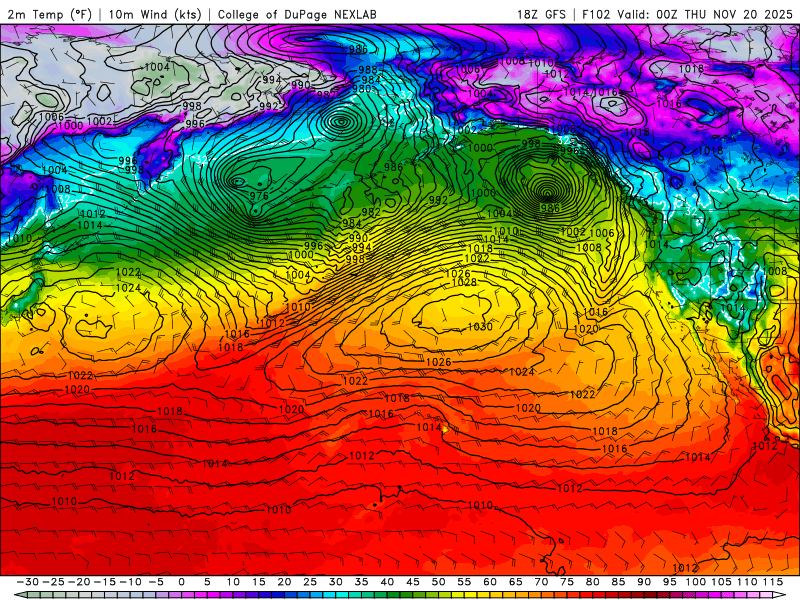Click the 40 value on the temperature legend
Screen dimensions: 800x600
[x=387, y=582]
